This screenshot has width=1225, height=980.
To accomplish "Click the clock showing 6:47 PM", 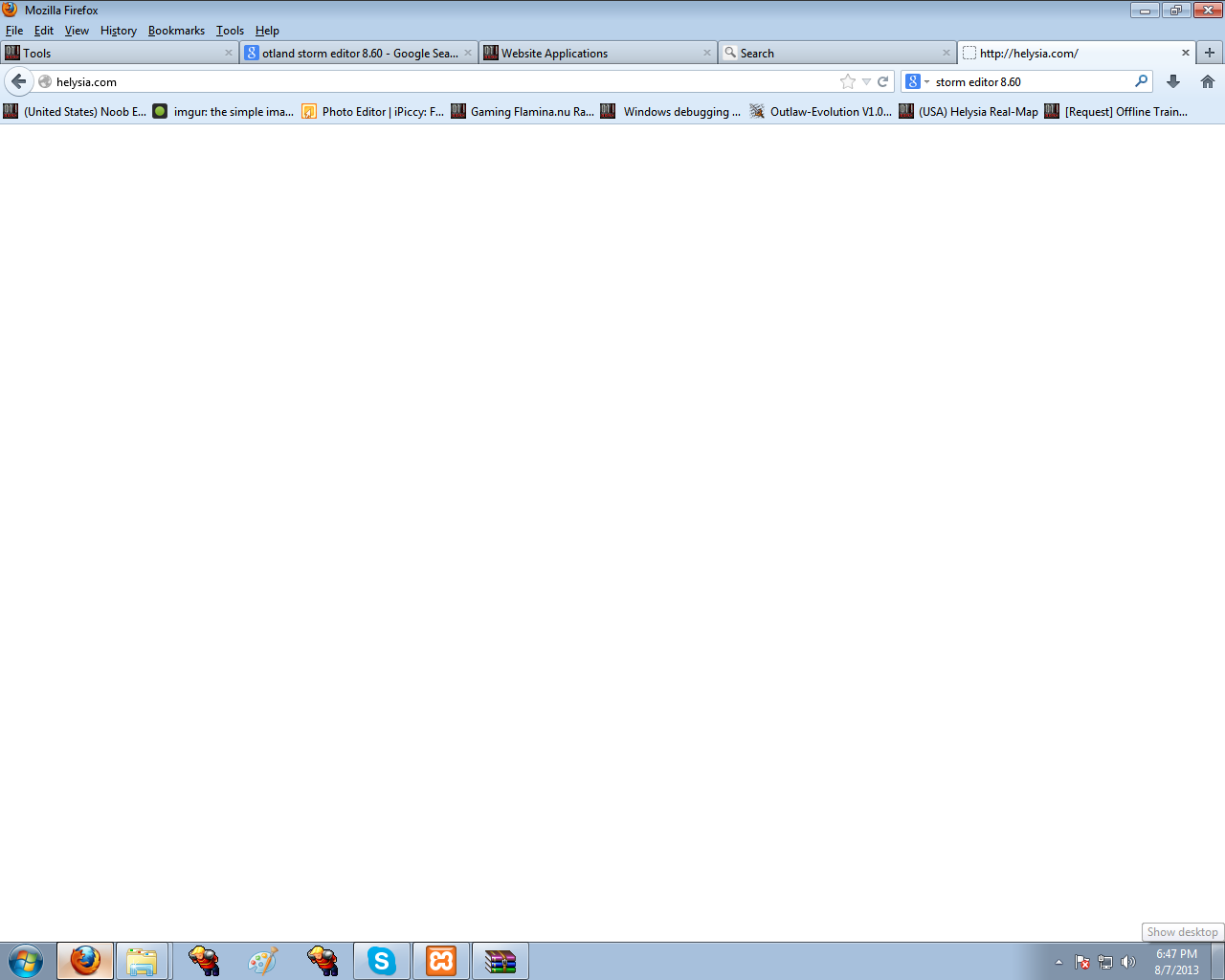I will 1176,954.
